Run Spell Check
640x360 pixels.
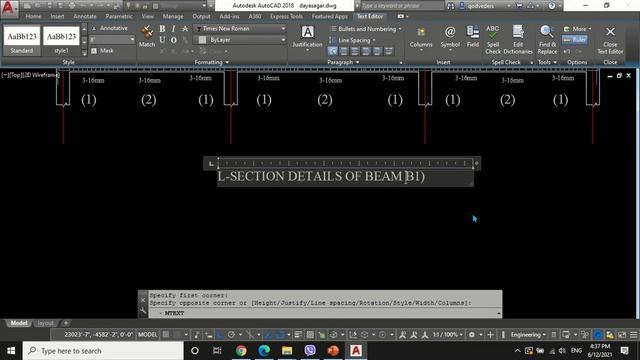[x=493, y=39]
